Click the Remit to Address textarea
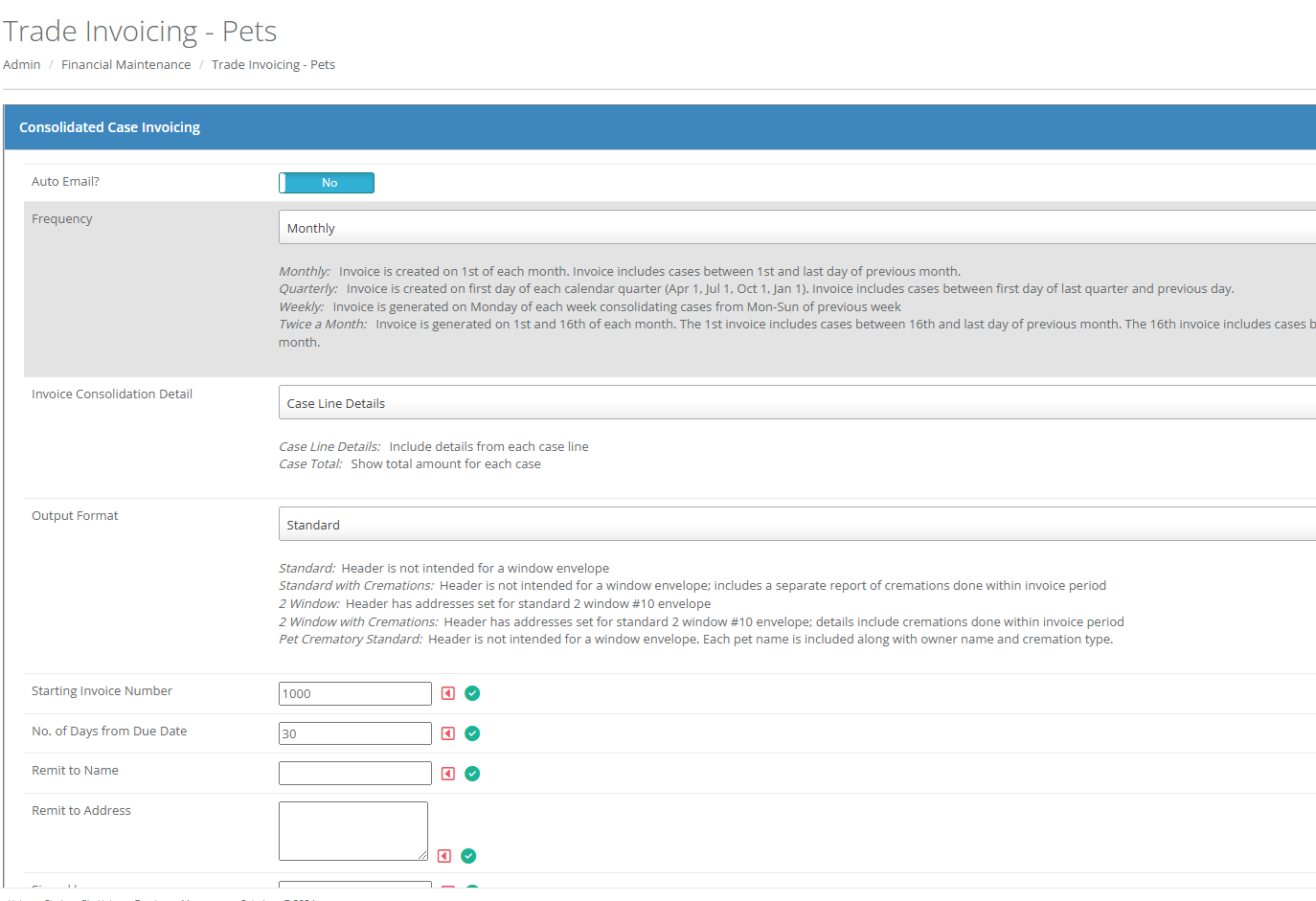Screen dimensions: 1316x901 [352, 830]
